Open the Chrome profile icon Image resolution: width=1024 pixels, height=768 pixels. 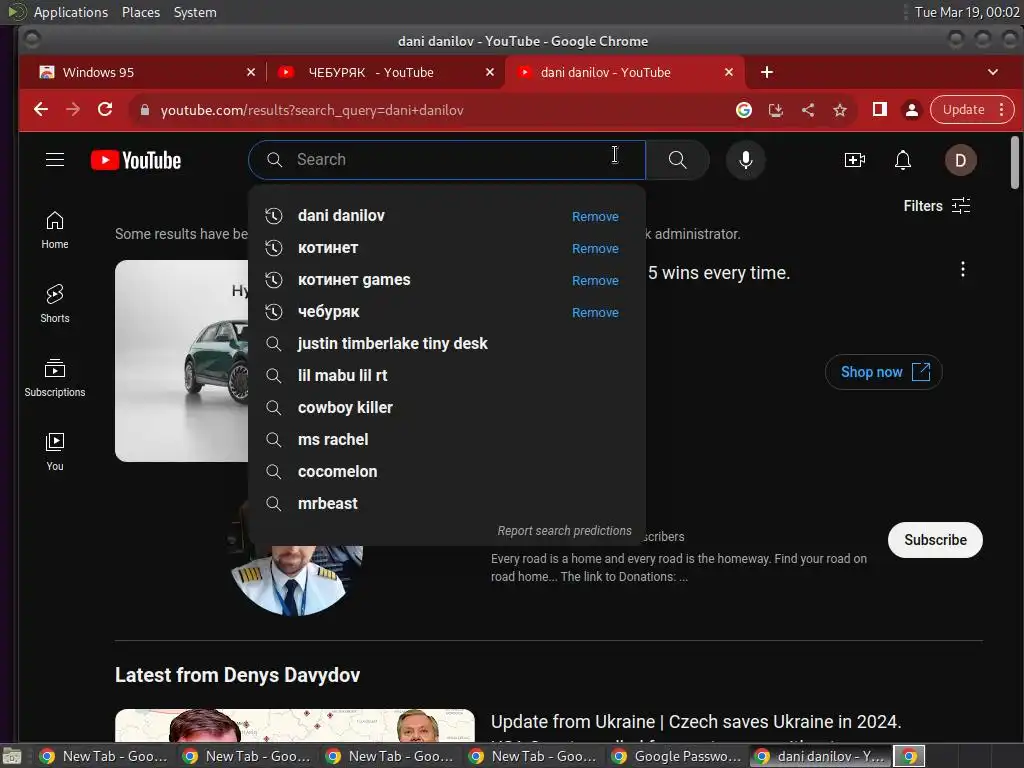tap(912, 110)
